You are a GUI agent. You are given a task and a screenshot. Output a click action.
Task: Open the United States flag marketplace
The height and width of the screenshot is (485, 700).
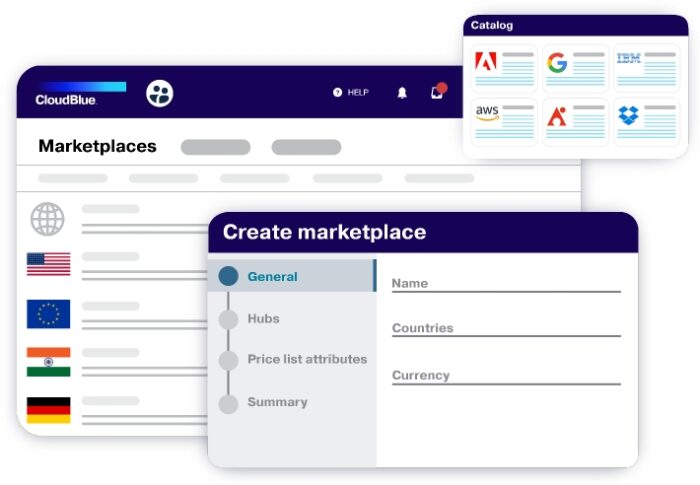[49, 264]
